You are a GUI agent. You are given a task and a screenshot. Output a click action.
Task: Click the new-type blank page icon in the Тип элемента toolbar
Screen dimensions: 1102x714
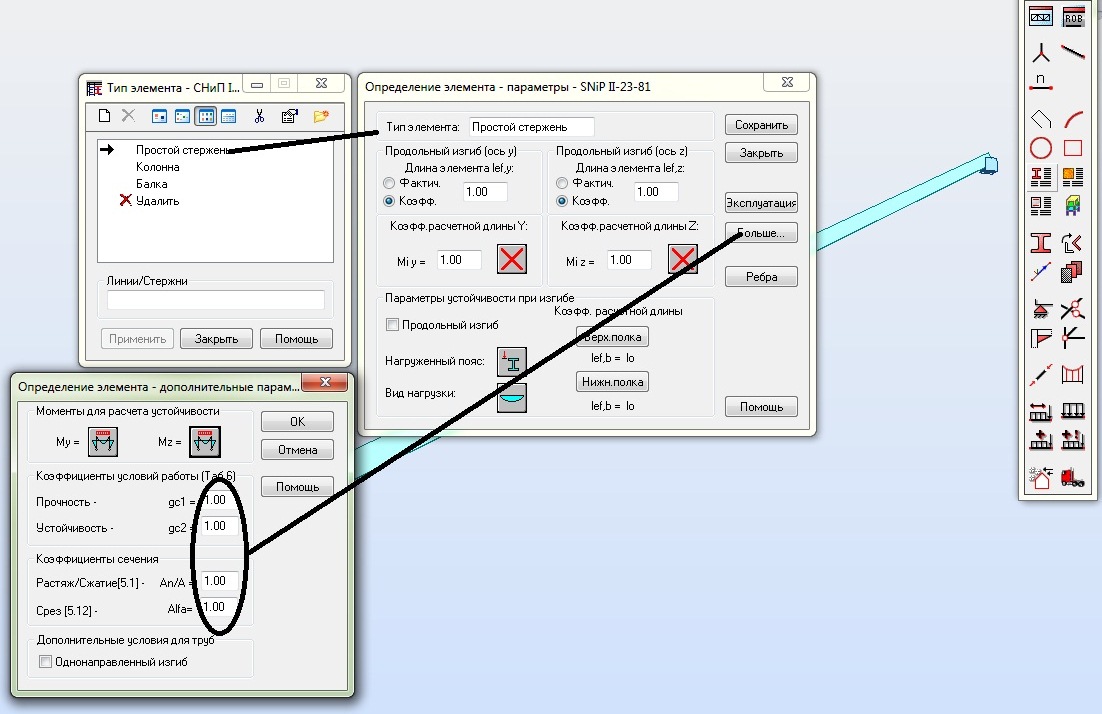[104, 116]
